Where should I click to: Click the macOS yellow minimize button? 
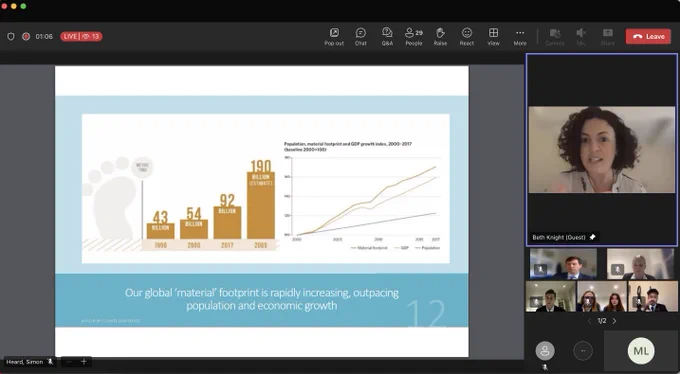pyautogui.click(x=14, y=6)
